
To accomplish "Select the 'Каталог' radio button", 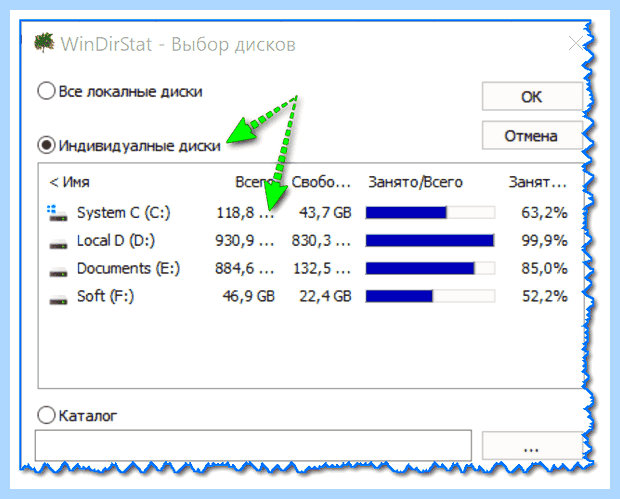I will click(x=46, y=415).
